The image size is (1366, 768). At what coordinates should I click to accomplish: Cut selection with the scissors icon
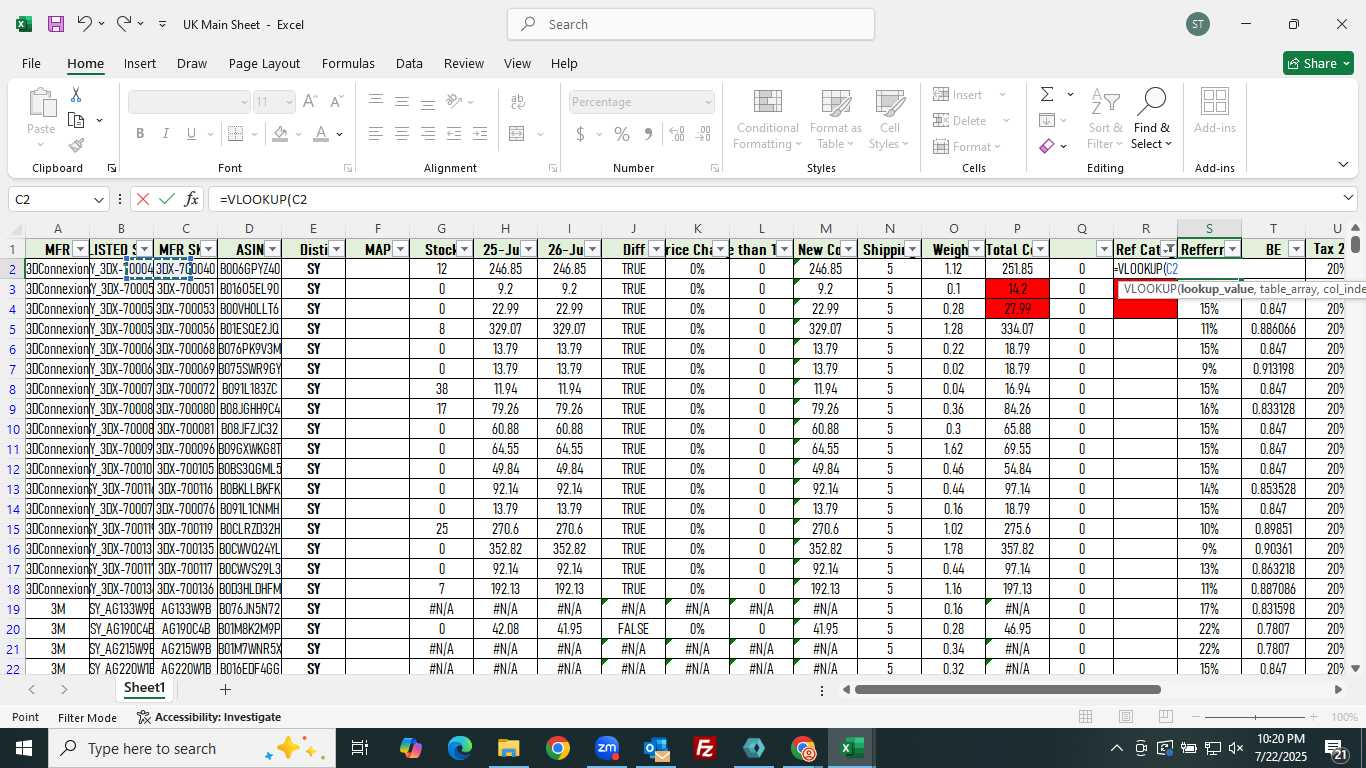75,95
